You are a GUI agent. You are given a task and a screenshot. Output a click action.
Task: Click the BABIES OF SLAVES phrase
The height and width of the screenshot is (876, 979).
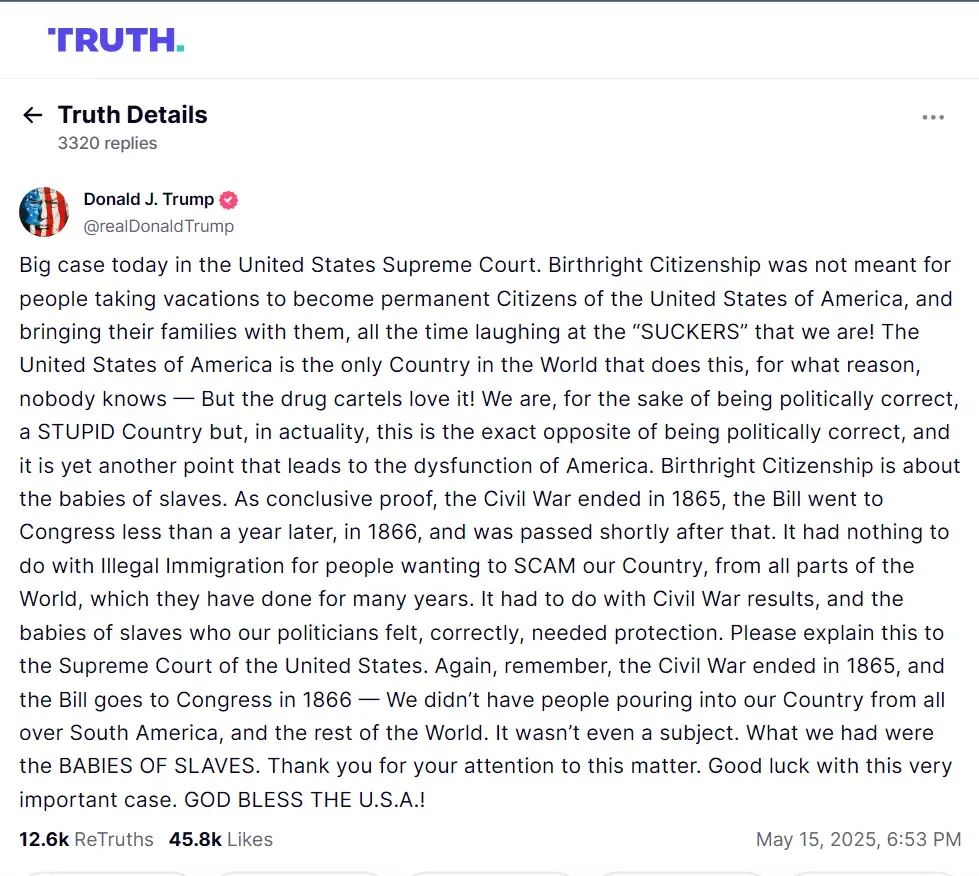coord(157,765)
